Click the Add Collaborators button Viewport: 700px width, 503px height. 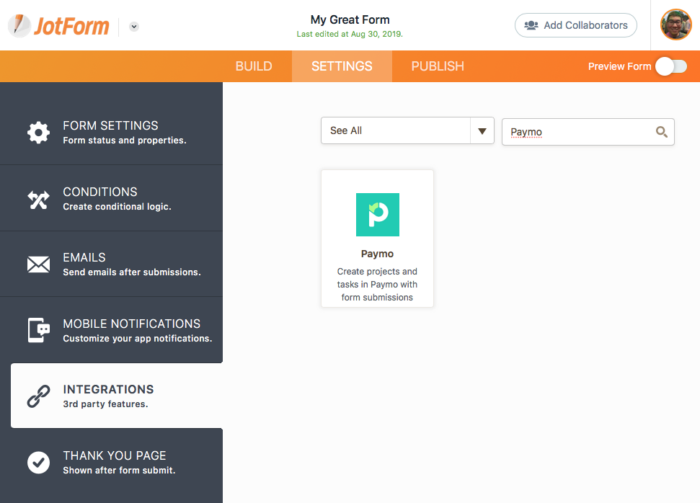pos(575,25)
